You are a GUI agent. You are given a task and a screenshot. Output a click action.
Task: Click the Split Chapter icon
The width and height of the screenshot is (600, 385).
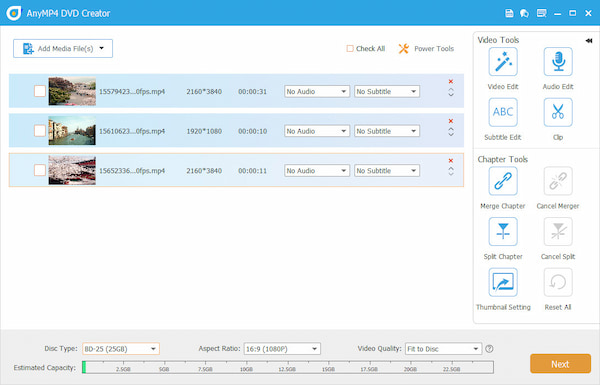[503, 232]
